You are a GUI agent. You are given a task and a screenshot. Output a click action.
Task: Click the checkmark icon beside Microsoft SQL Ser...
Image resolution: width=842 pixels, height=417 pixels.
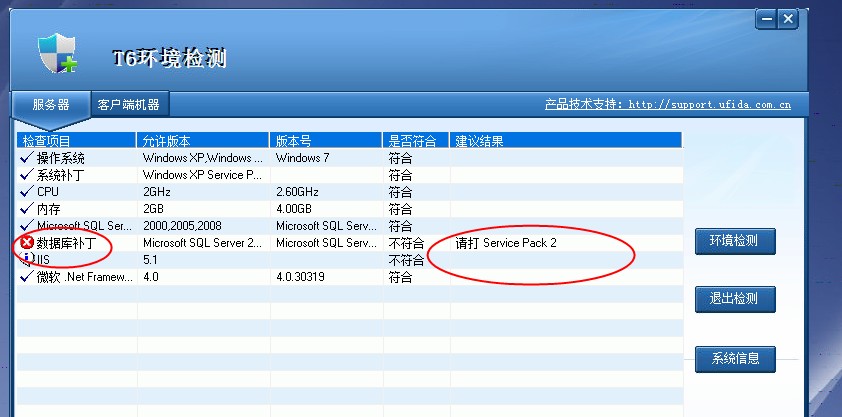pos(27,225)
